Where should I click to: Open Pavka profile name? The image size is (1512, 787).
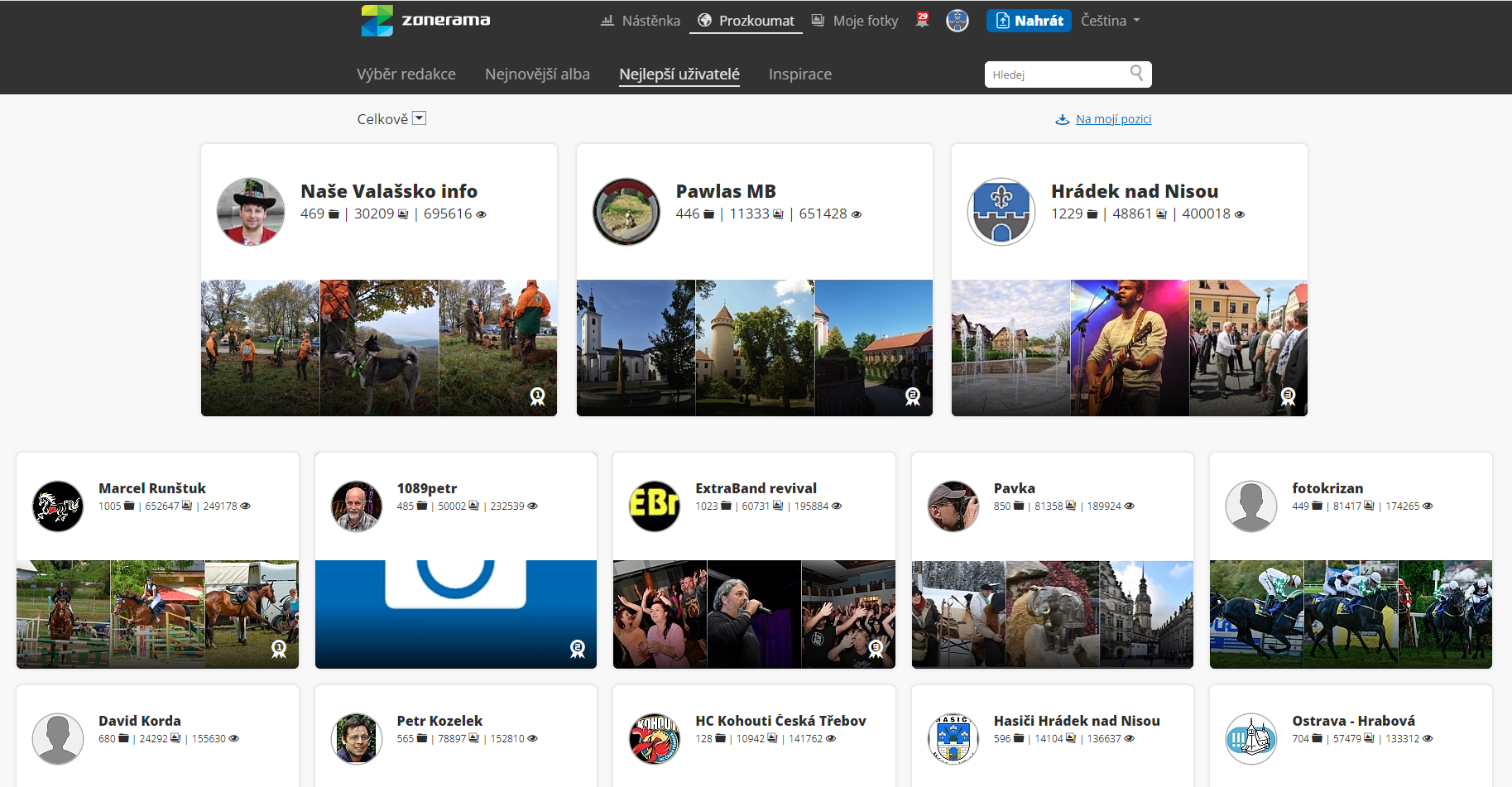tap(1015, 488)
